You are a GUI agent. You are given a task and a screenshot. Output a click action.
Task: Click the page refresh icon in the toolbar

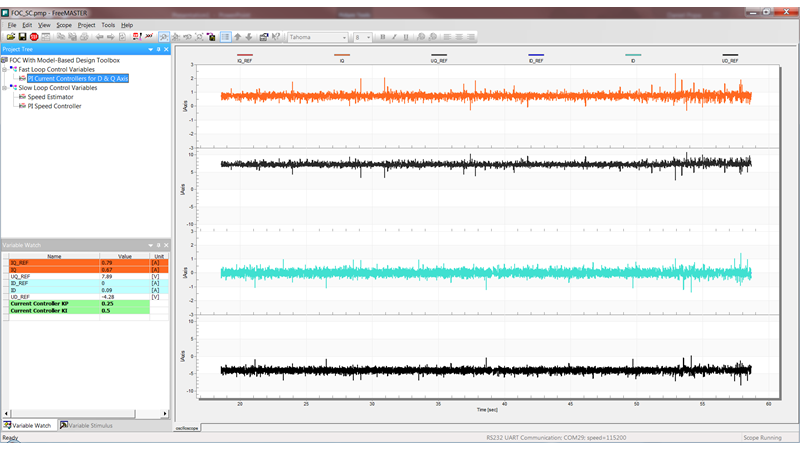[x=122, y=37]
